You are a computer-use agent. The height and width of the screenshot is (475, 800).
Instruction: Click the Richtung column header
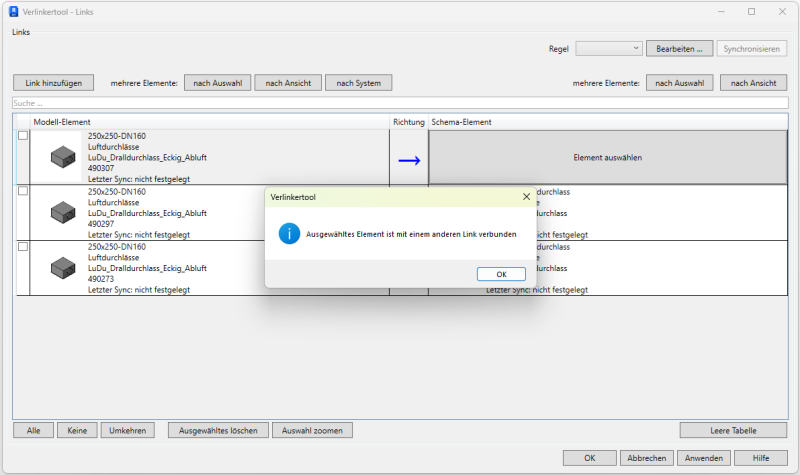[x=408, y=122]
